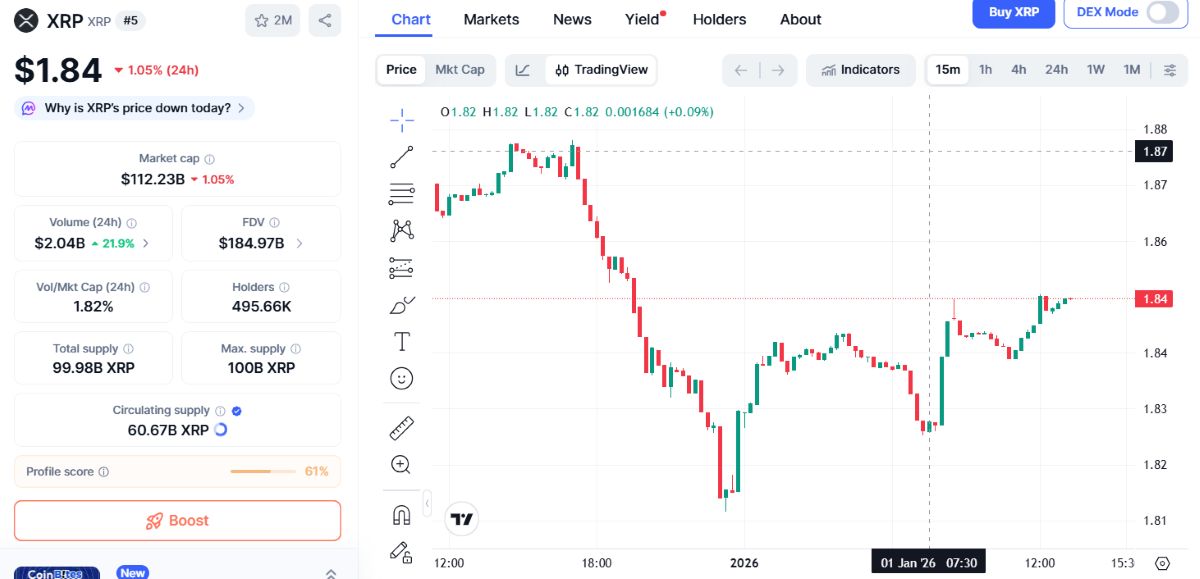Image resolution: width=1200 pixels, height=579 pixels.
Task: Switch to the Markets tab
Action: (491, 19)
